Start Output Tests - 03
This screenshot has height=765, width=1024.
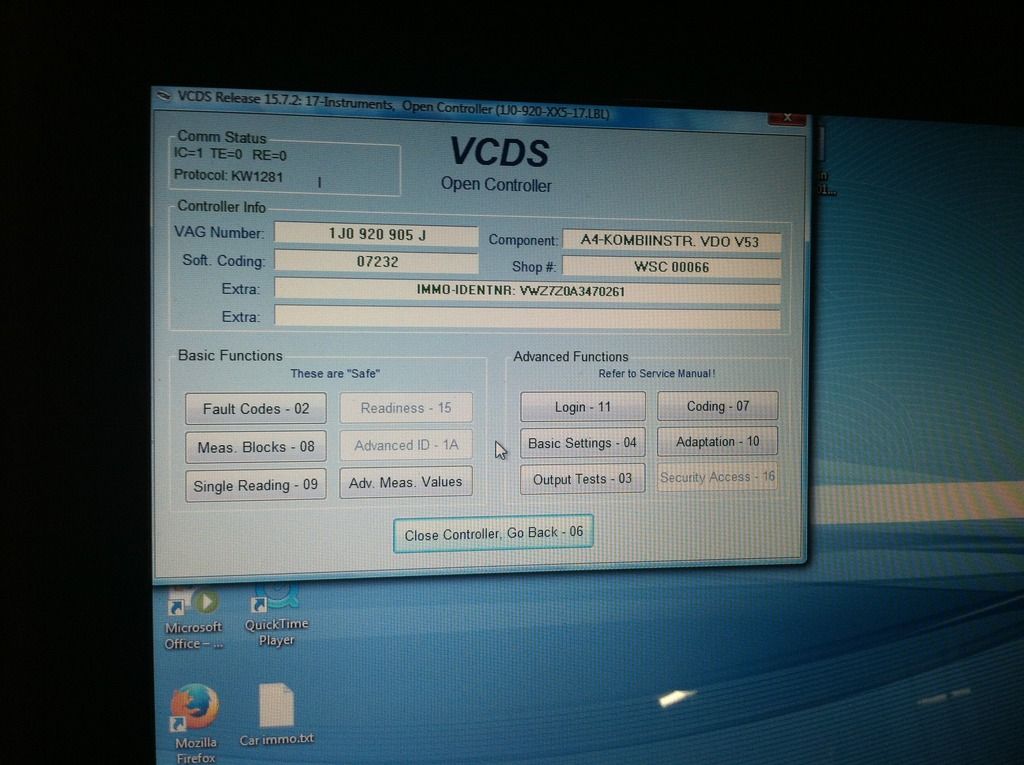point(582,479)
